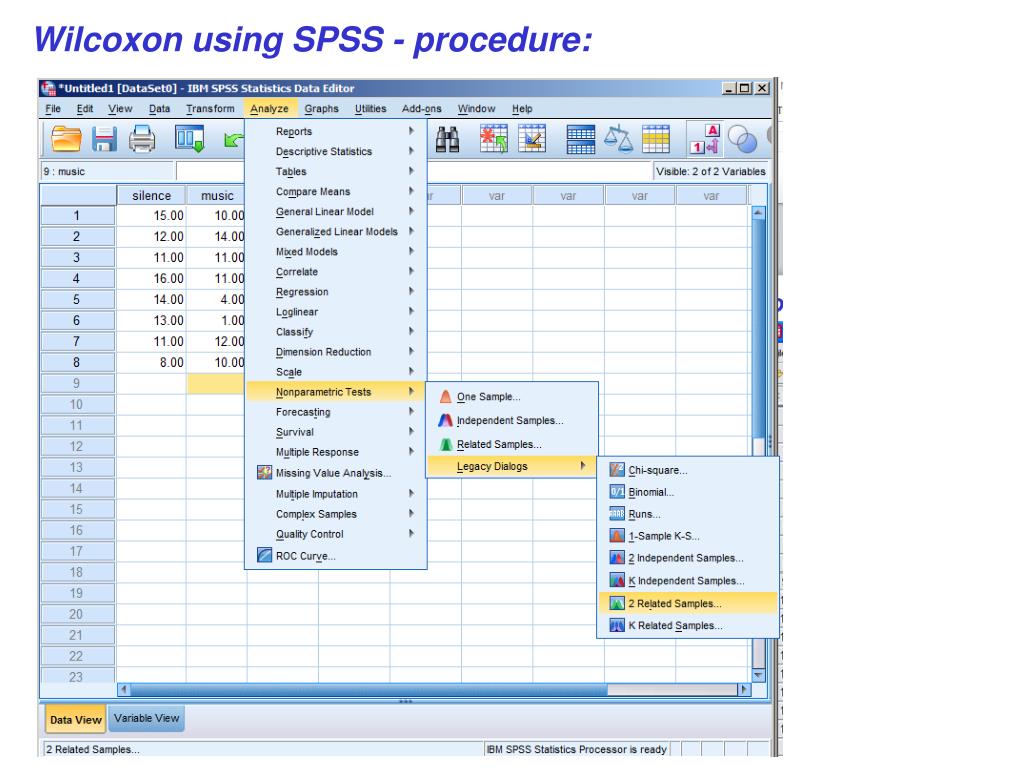Open the Utilities menu
Image resolution: width=1024 pixels, height=768 pixels.
click(370, 108)
